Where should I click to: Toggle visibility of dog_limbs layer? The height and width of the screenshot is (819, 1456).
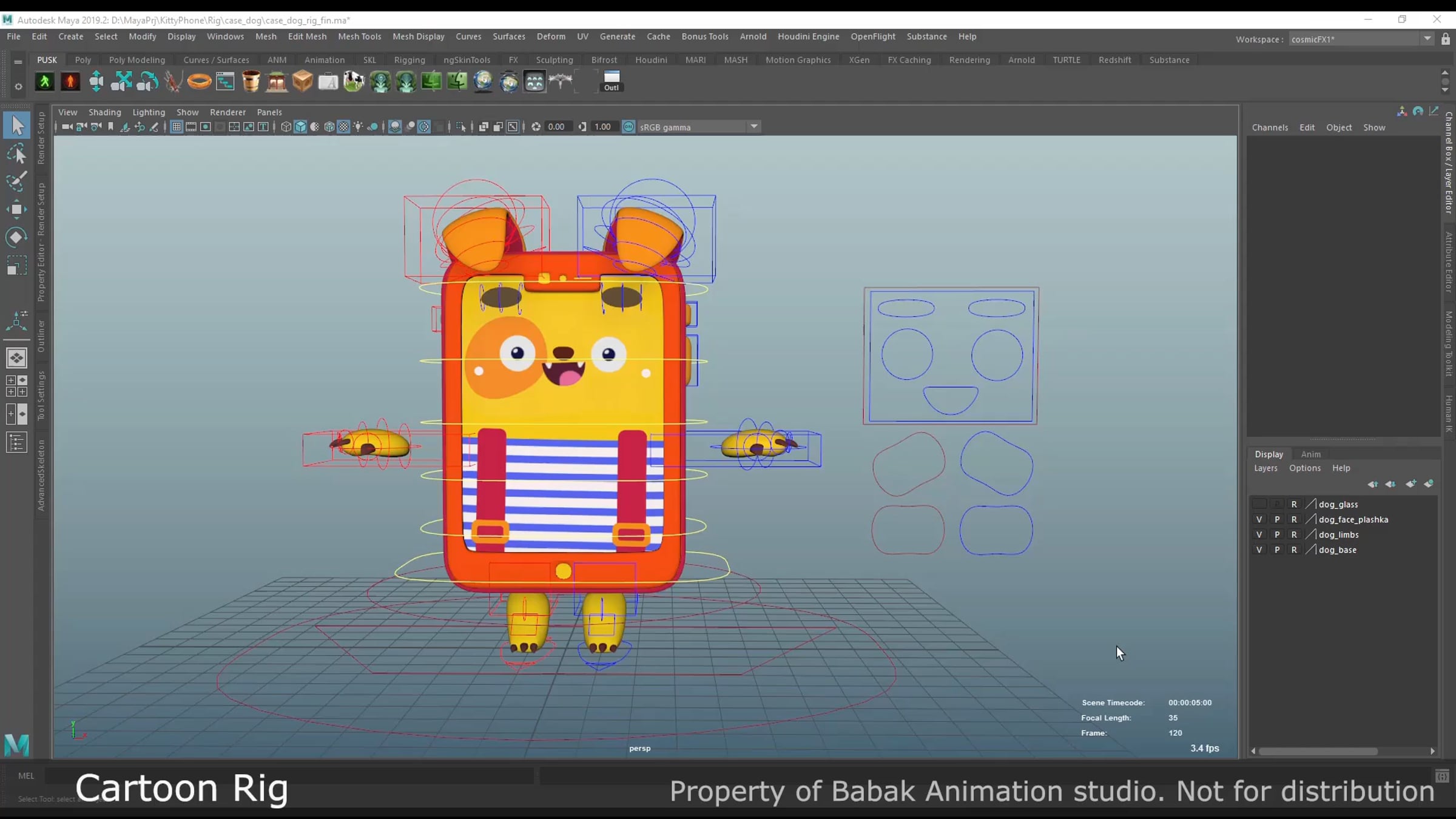1259,534
